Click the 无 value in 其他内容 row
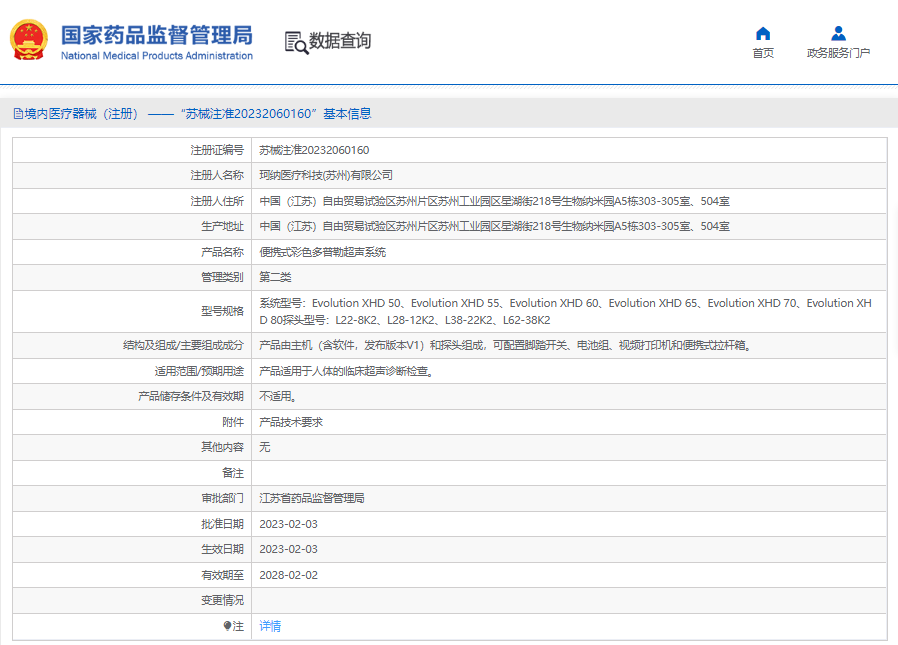This screenshot has height=645, width=898. point(265,447)
